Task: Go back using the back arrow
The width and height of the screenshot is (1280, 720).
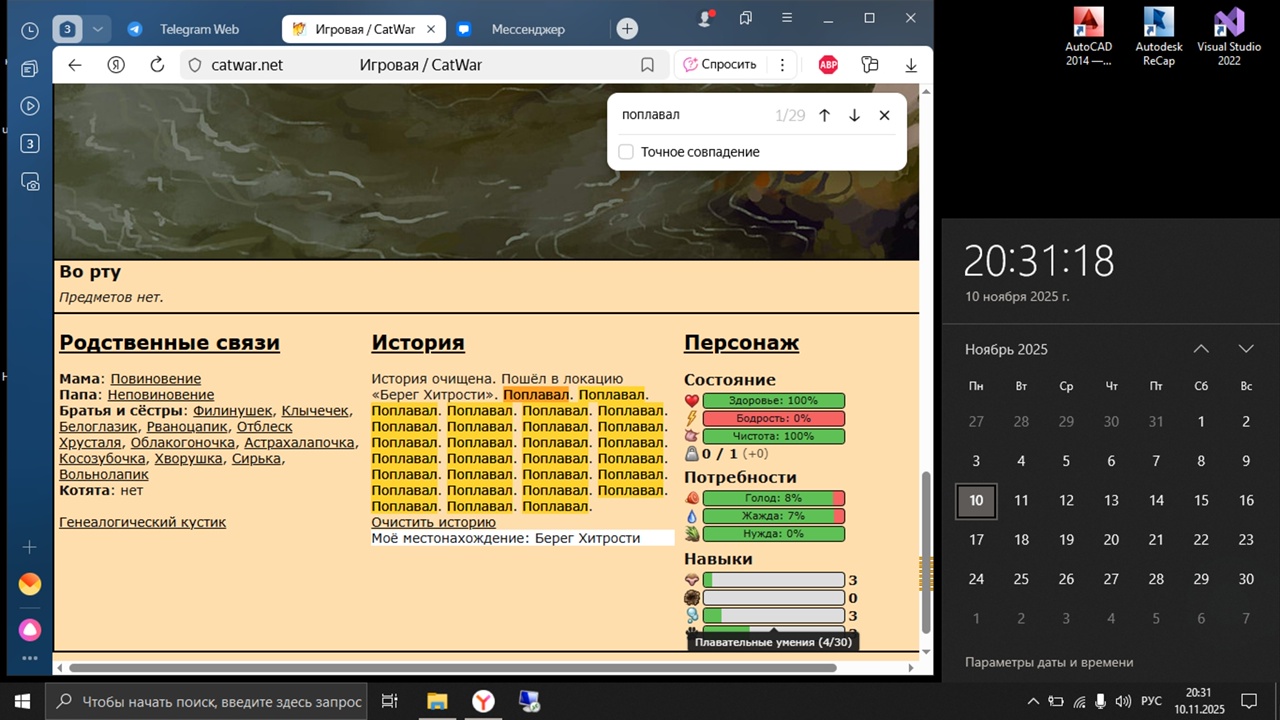Action: tap(75, 65)
